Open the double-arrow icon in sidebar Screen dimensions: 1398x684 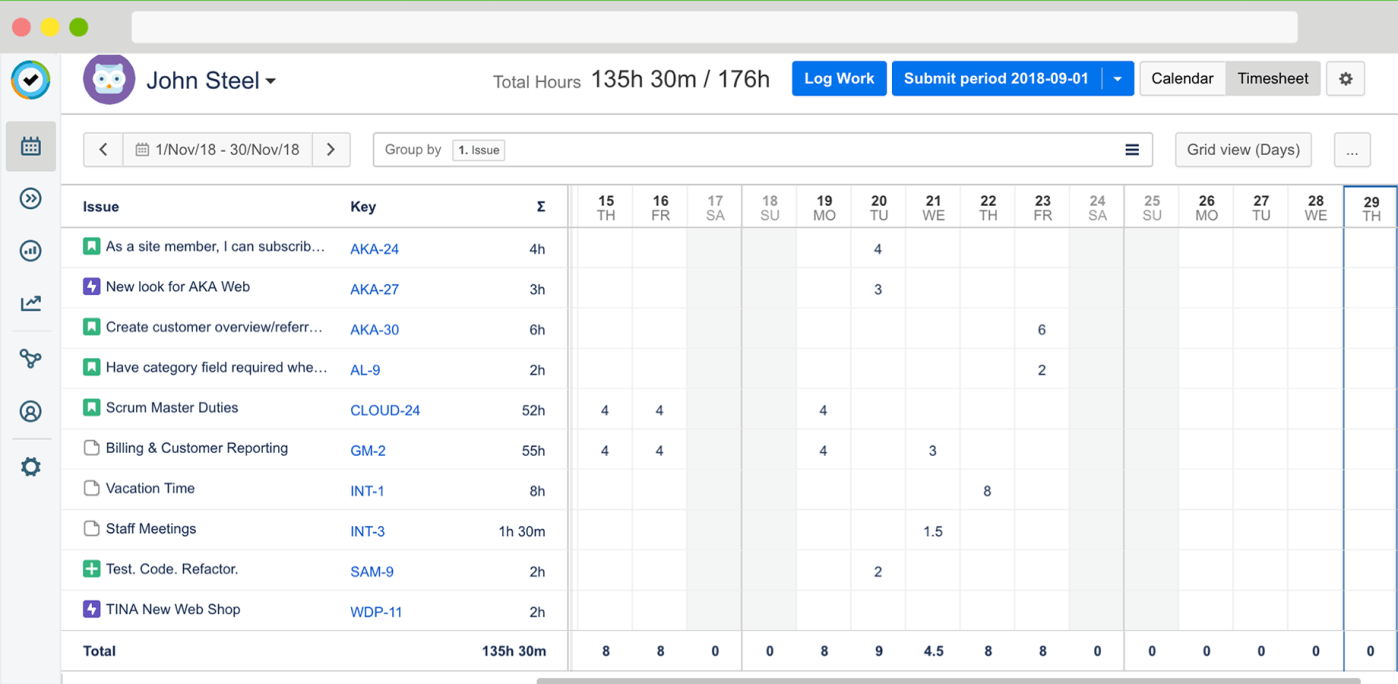tap(31, 199)
